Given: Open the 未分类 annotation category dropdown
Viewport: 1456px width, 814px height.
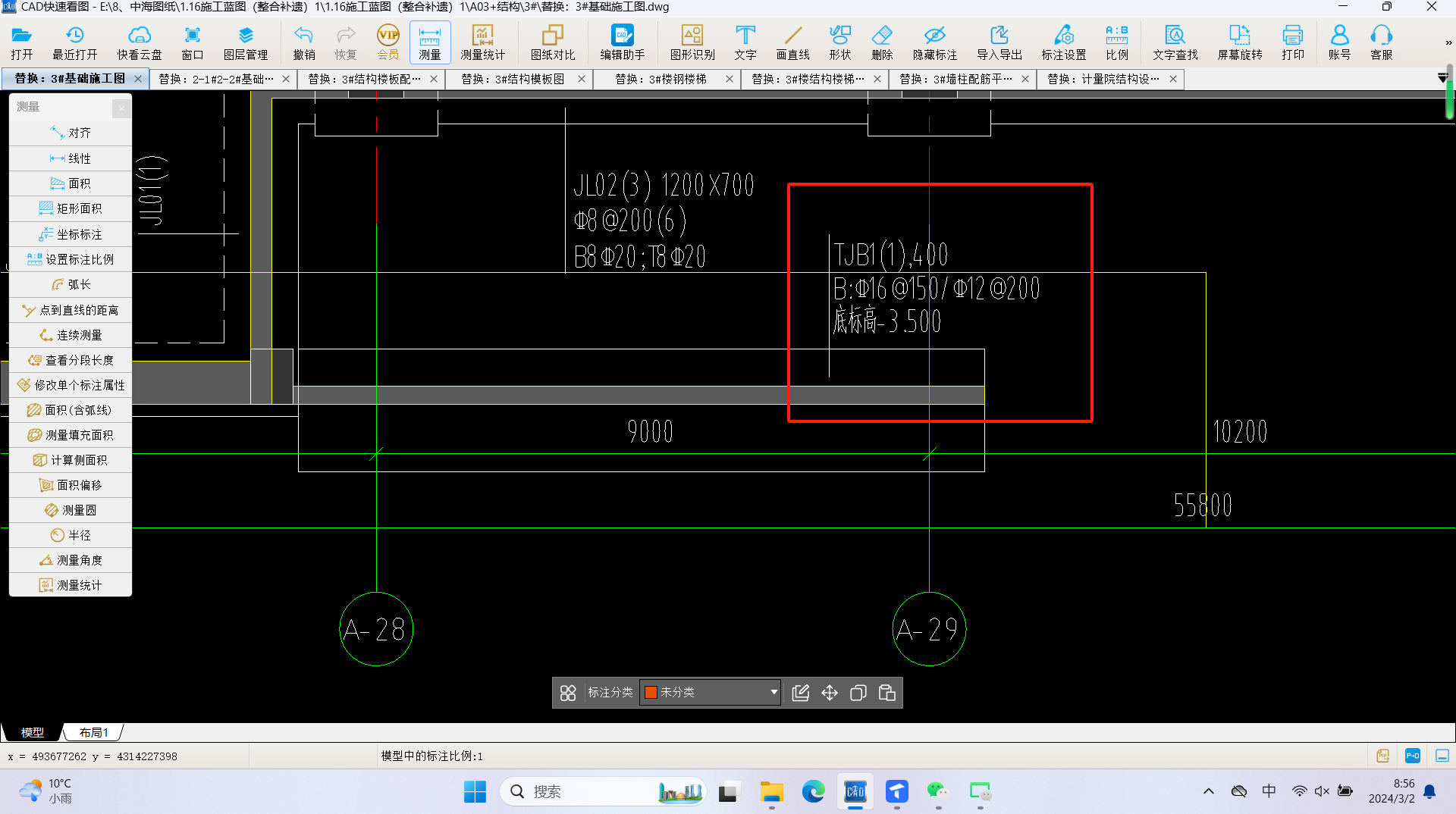Looking at the screenshot, I should [710, 692].
